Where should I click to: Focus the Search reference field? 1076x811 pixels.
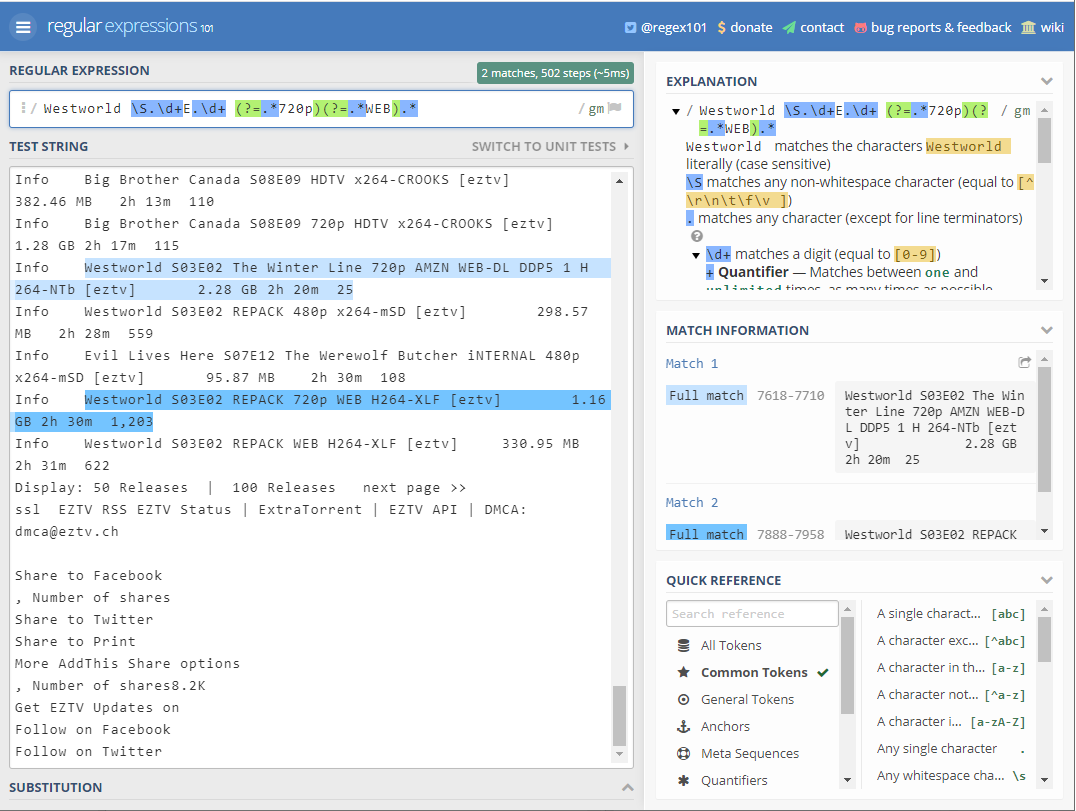[752, 613]
